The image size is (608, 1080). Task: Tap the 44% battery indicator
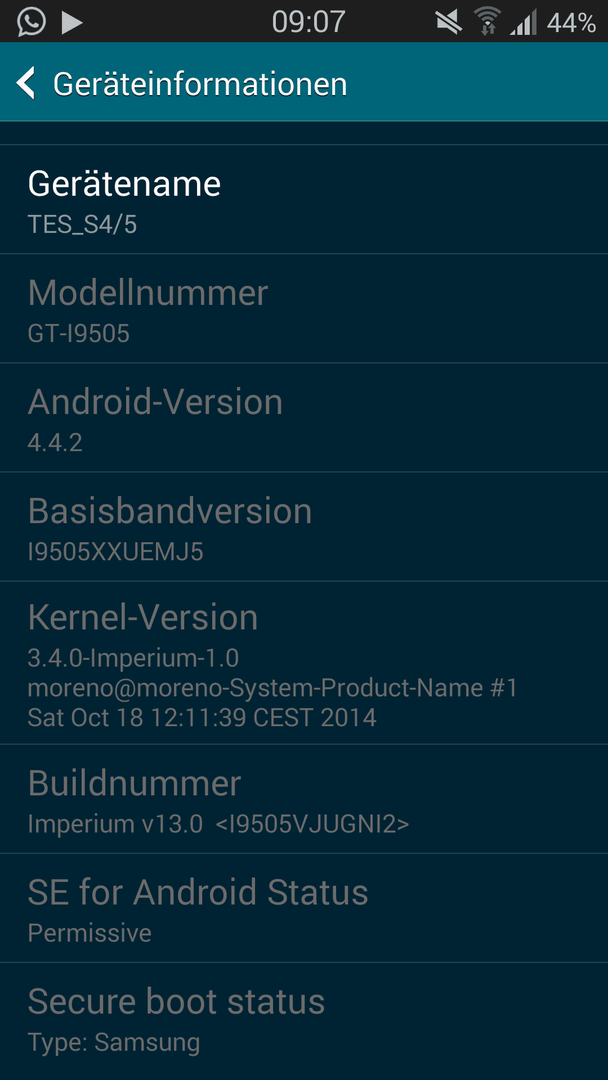[x=571, y=22]
